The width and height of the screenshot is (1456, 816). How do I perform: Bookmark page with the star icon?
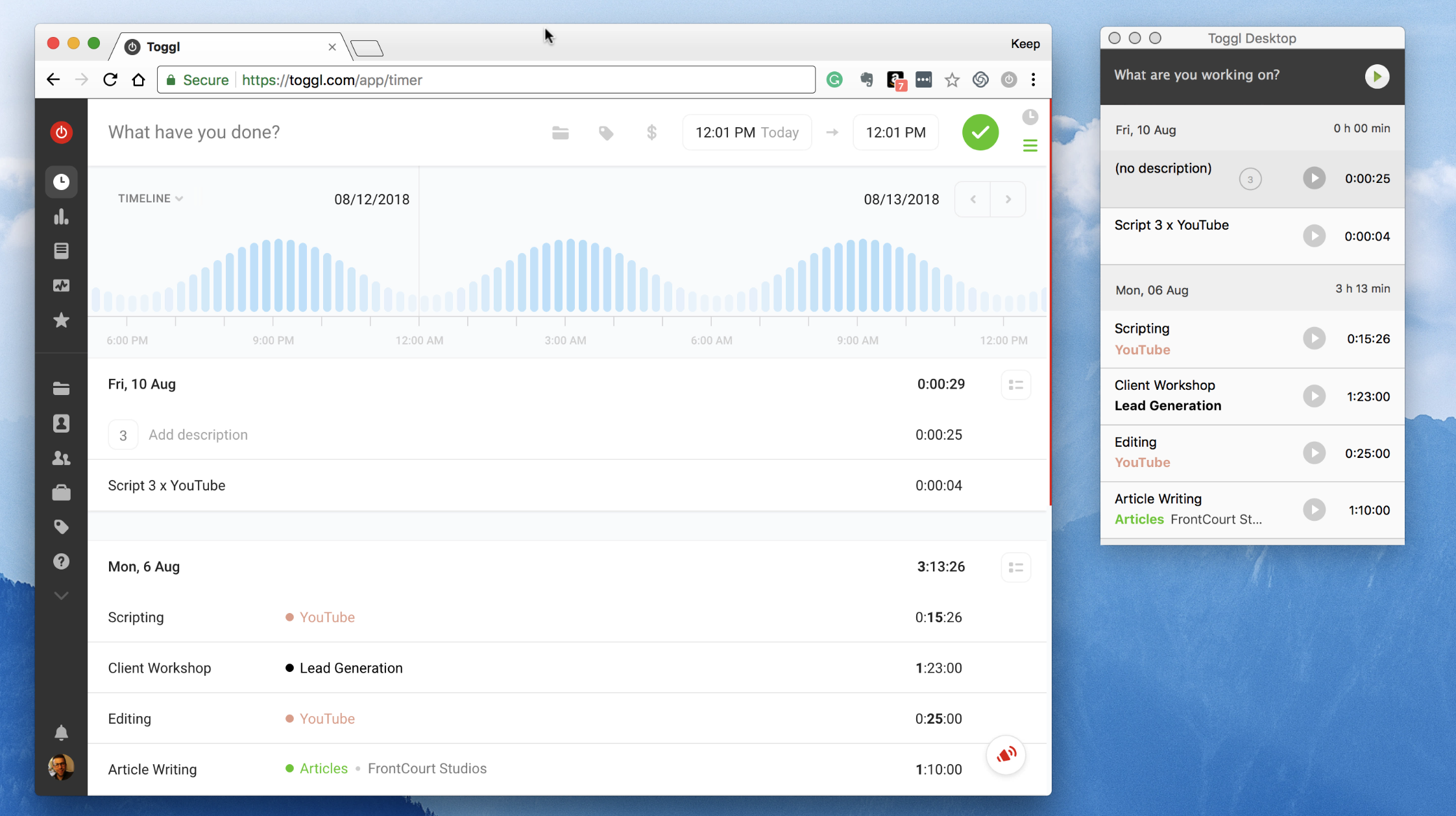click(952, 80)
